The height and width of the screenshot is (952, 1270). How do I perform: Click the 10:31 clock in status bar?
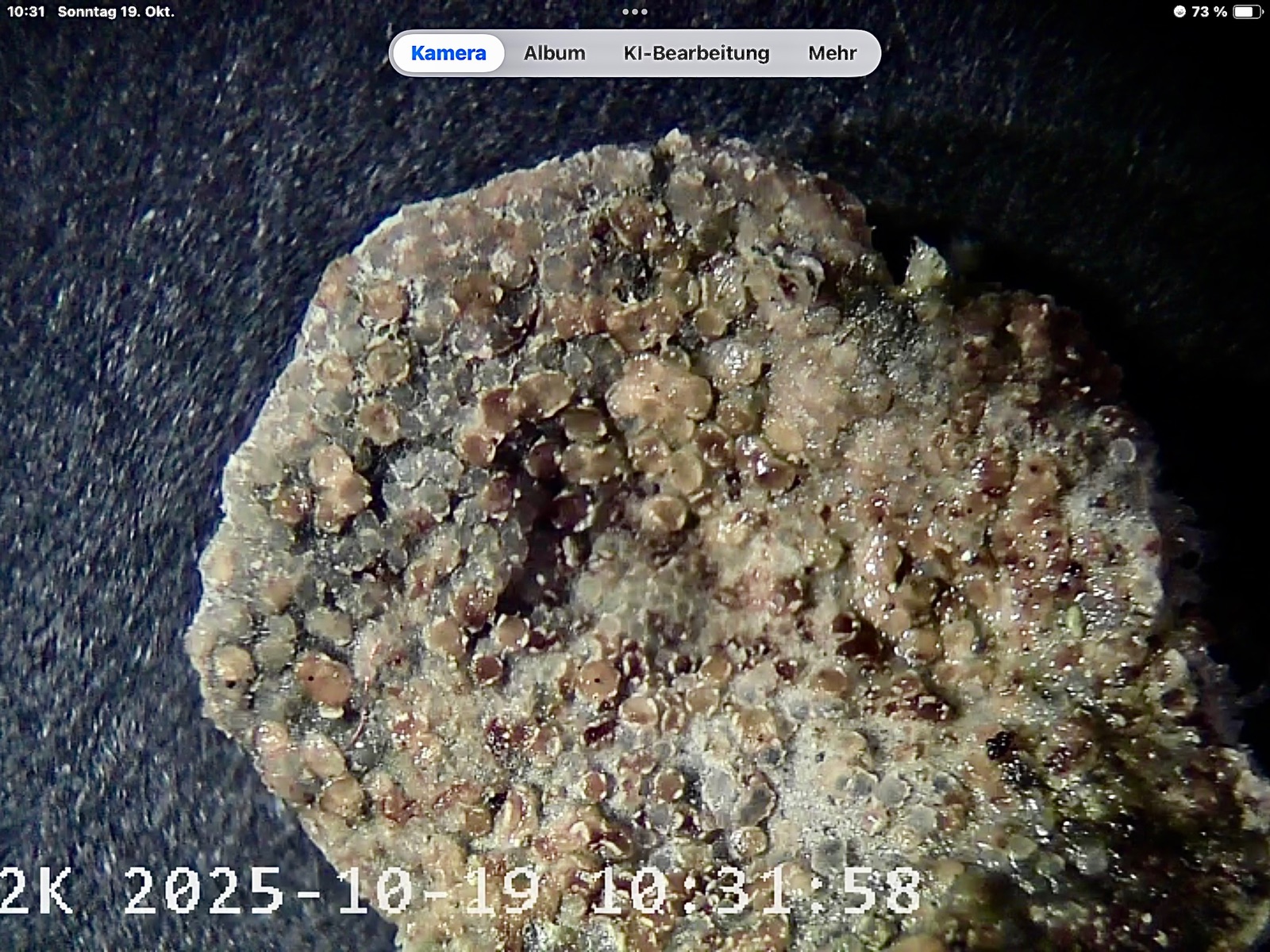[25, 12]
